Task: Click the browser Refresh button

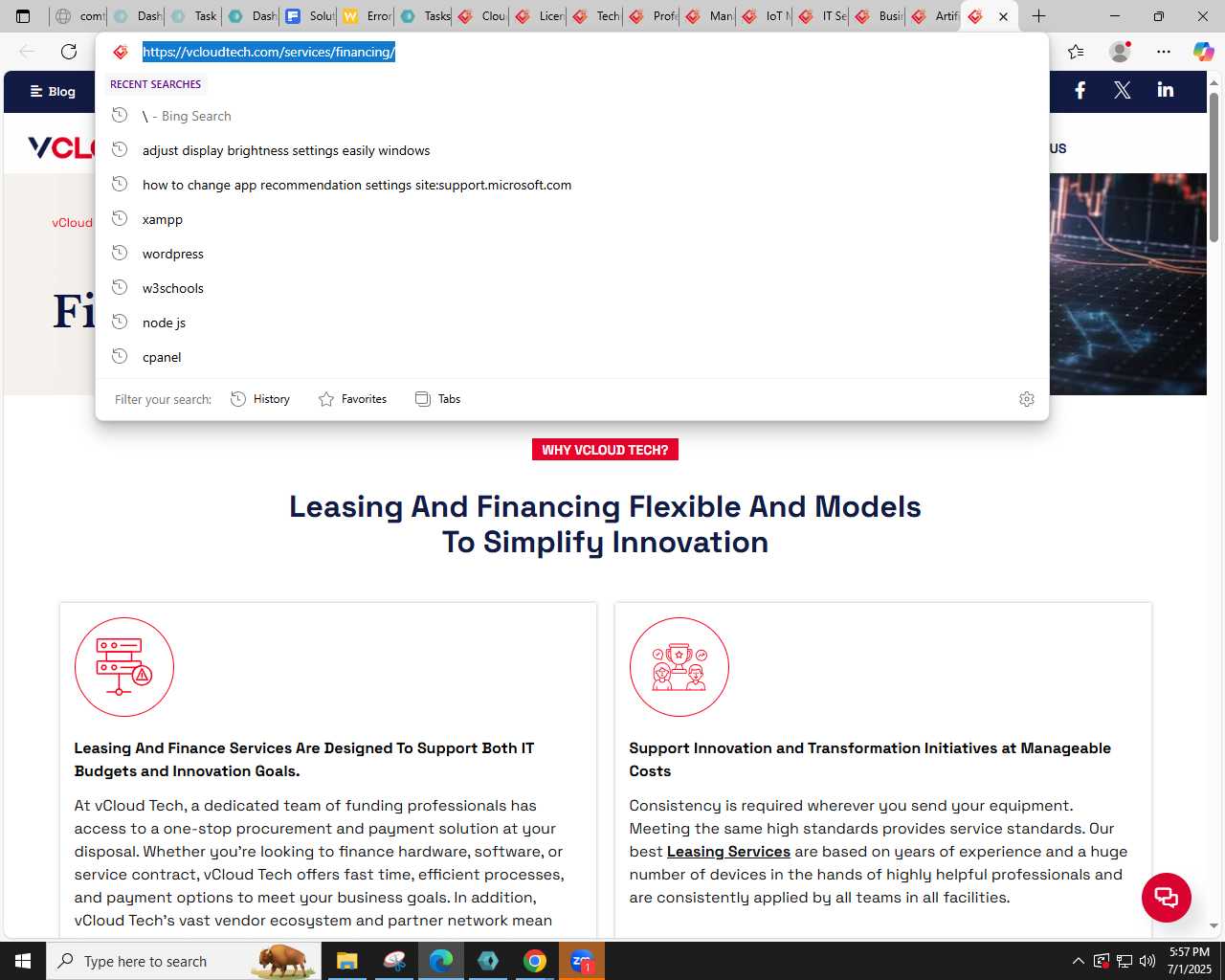Action: pos(69,52)
